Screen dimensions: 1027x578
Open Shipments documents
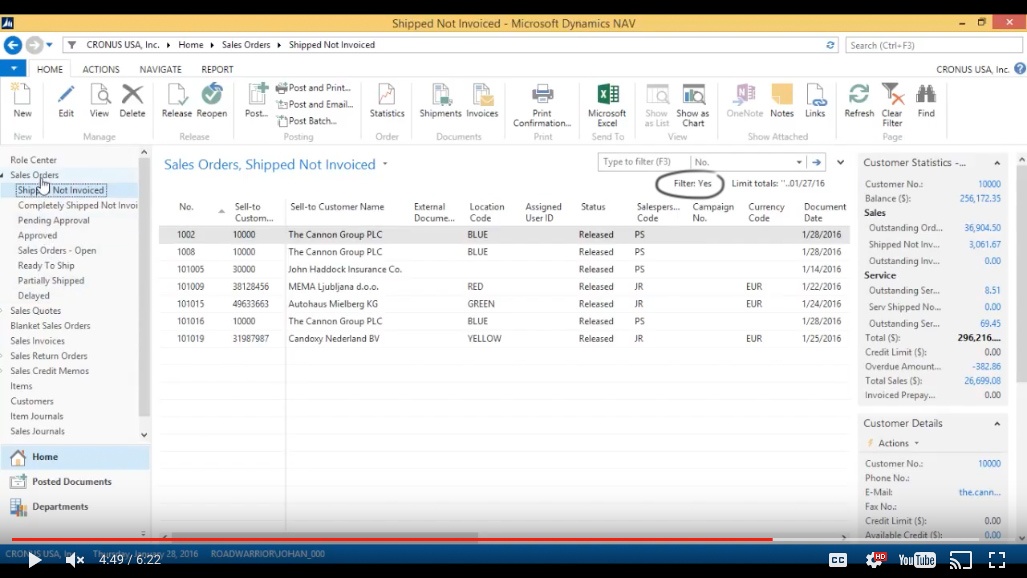(x=440, y=100)
